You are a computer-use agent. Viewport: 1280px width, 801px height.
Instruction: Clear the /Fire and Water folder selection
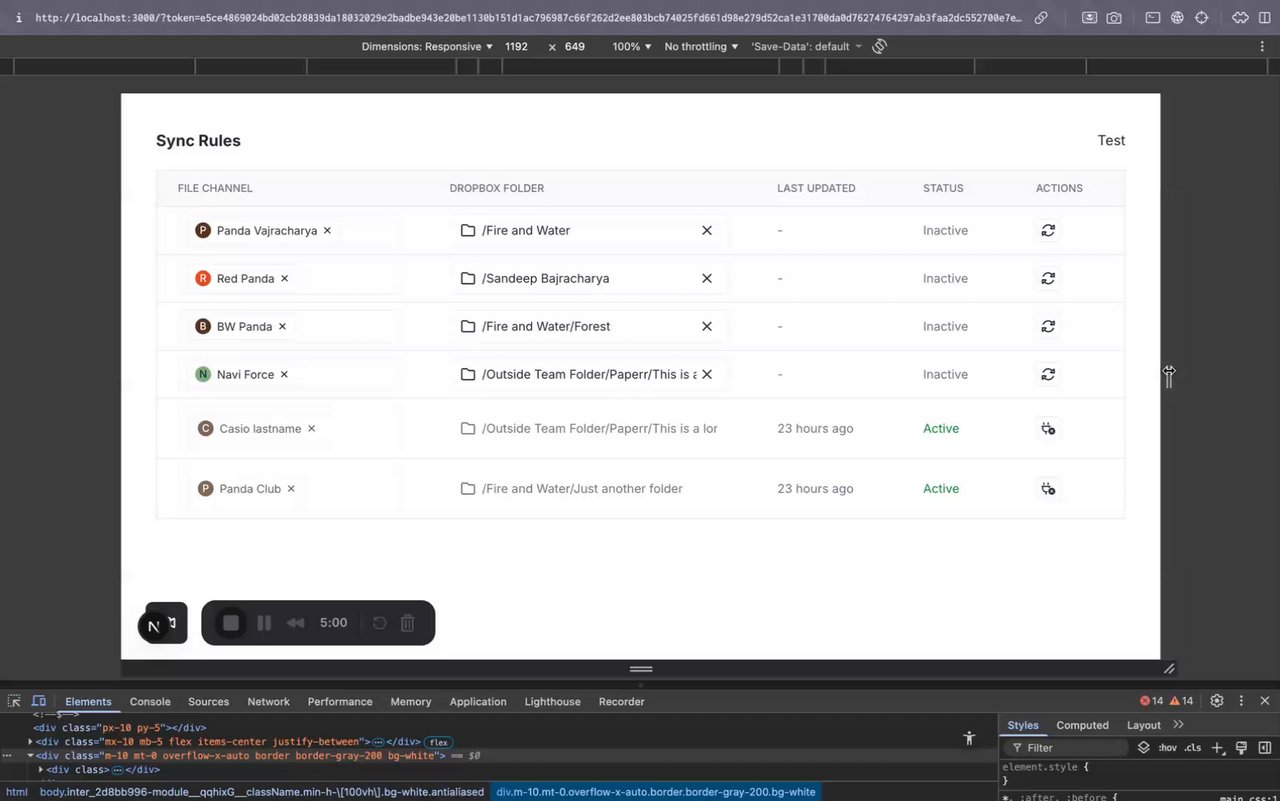[707, 230]
